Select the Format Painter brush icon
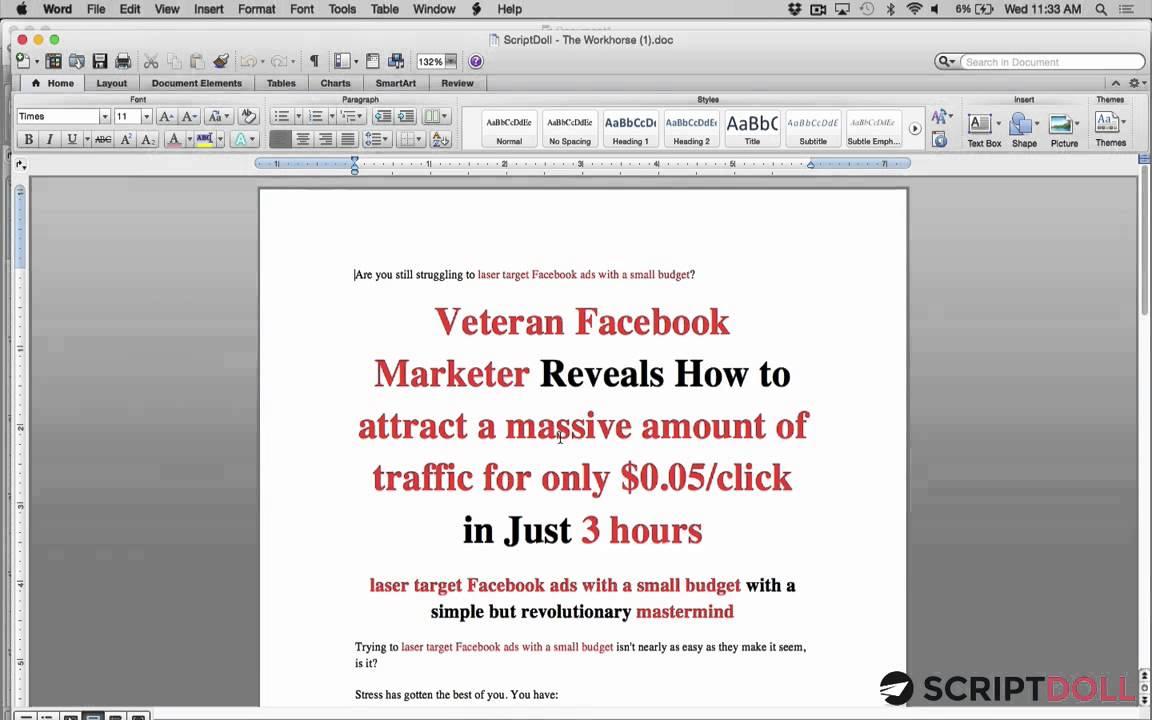Screen dimensions: 1152x720 (x=220, y=61)
